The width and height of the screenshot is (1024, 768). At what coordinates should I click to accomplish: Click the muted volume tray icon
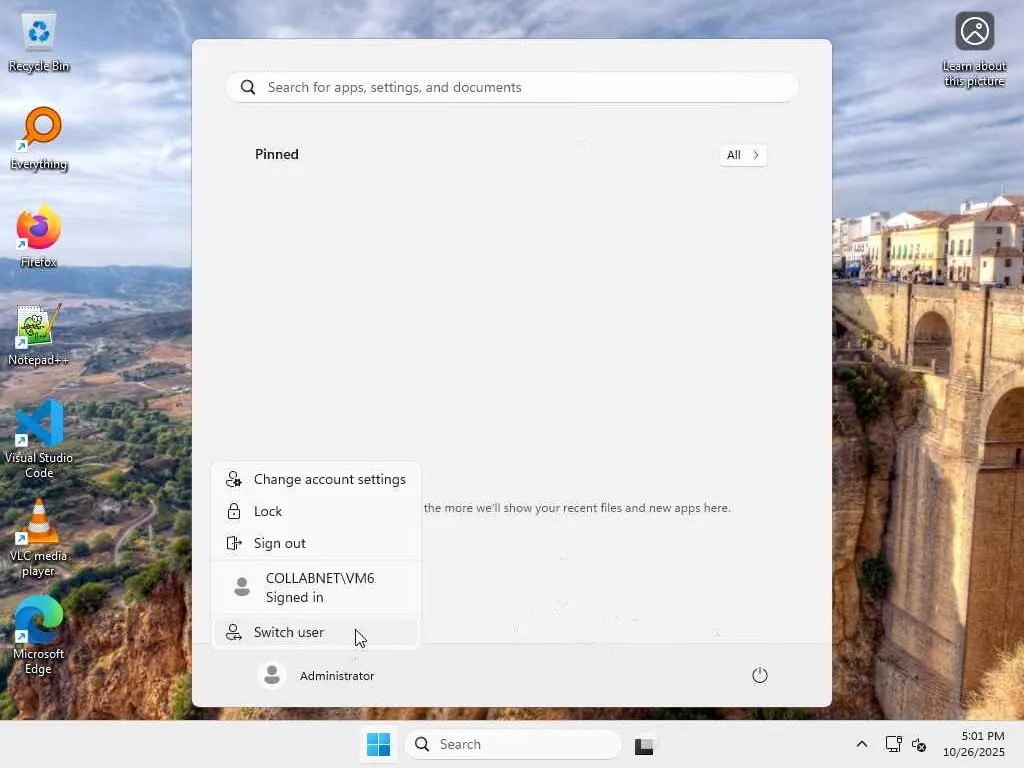point(919,744)
